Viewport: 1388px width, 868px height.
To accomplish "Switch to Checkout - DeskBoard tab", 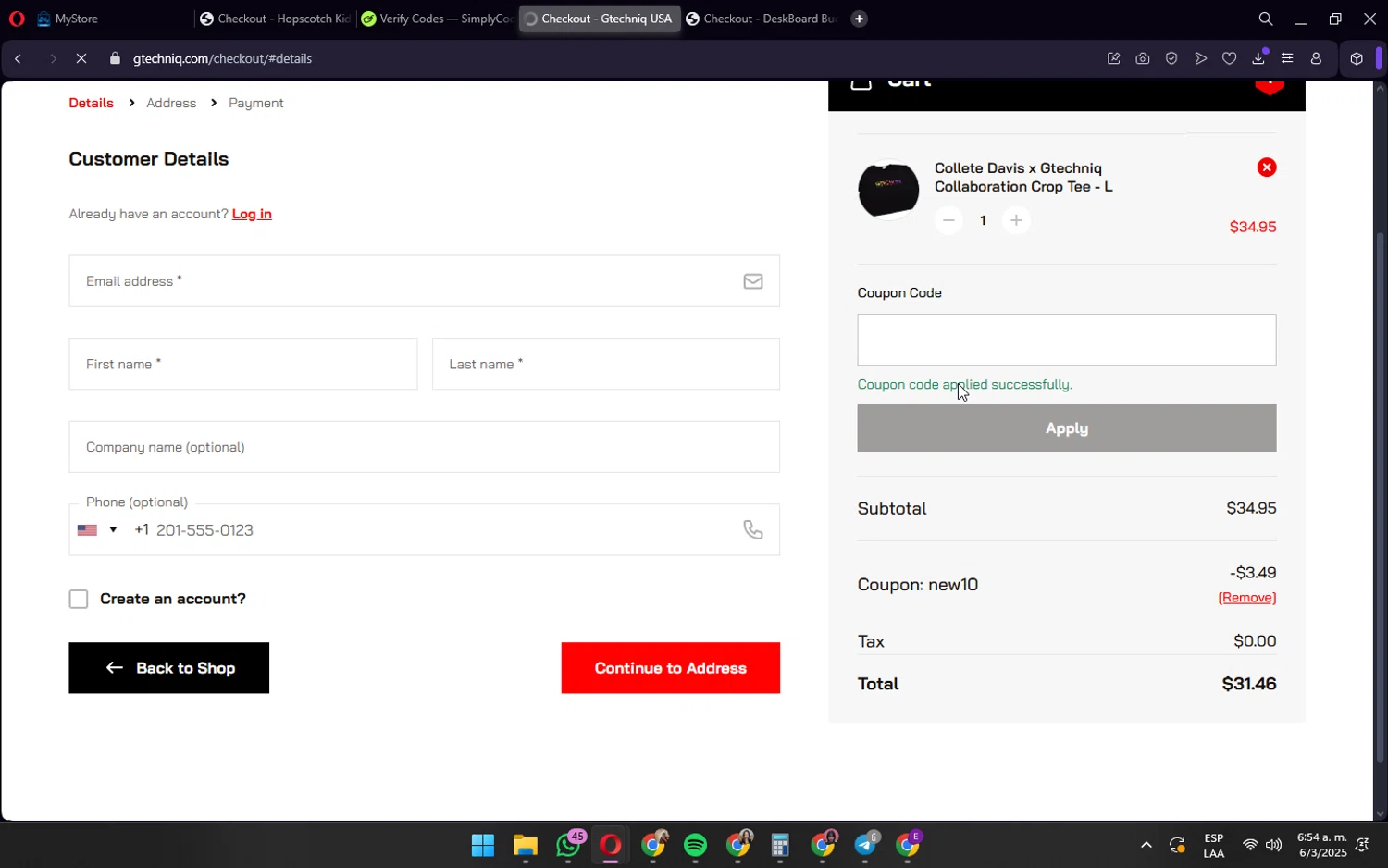I will pos(761,19).
